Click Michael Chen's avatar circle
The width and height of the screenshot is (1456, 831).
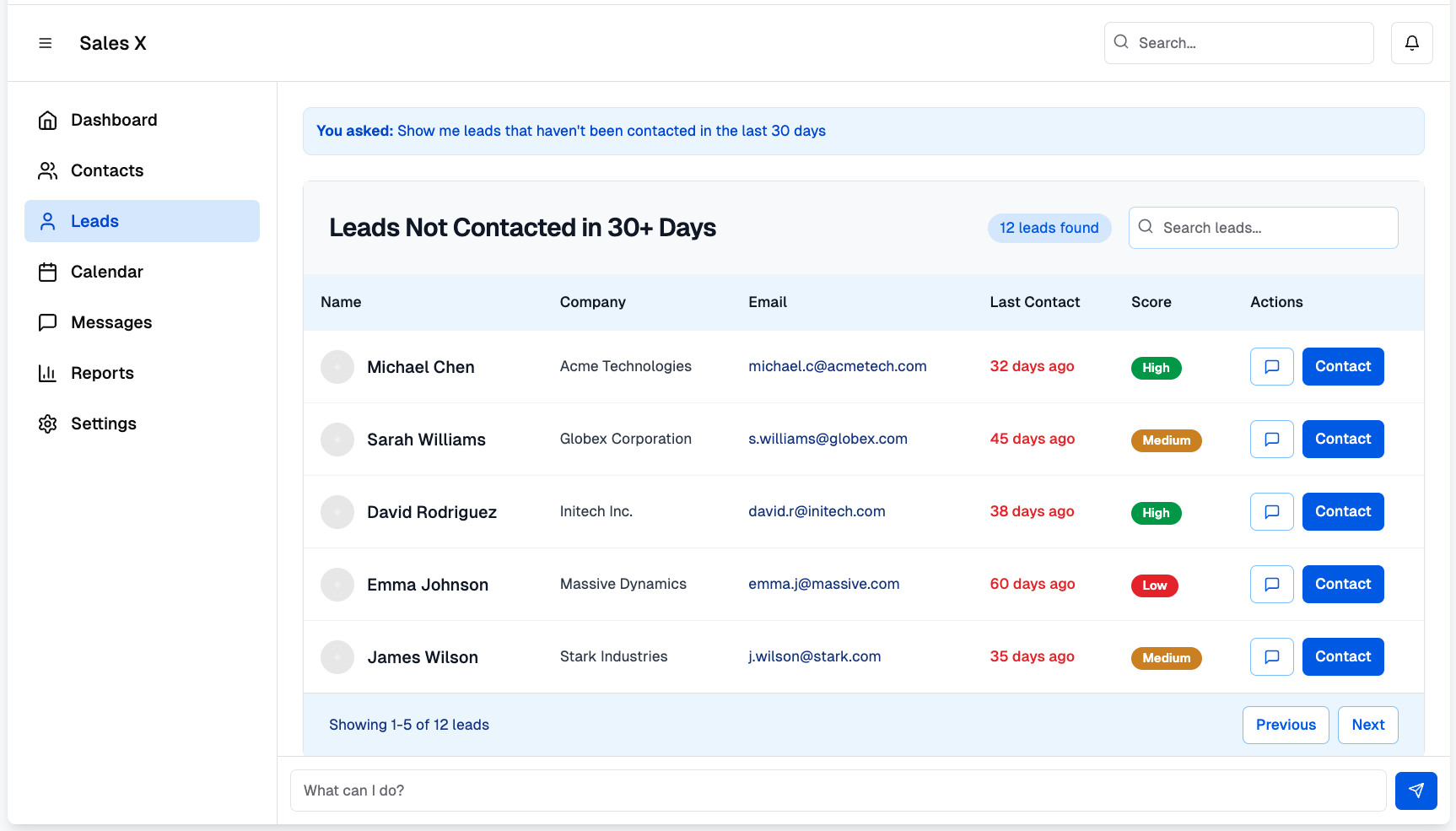point(337,367)
